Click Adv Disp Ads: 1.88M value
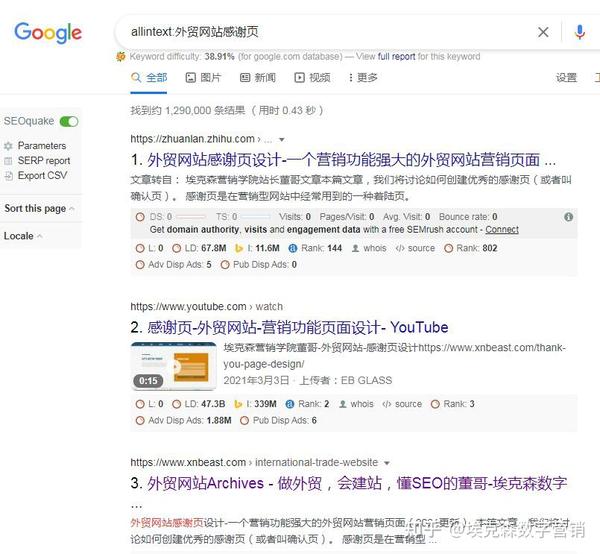The width and height of the screenshot is (600, 554). [183, 421]
